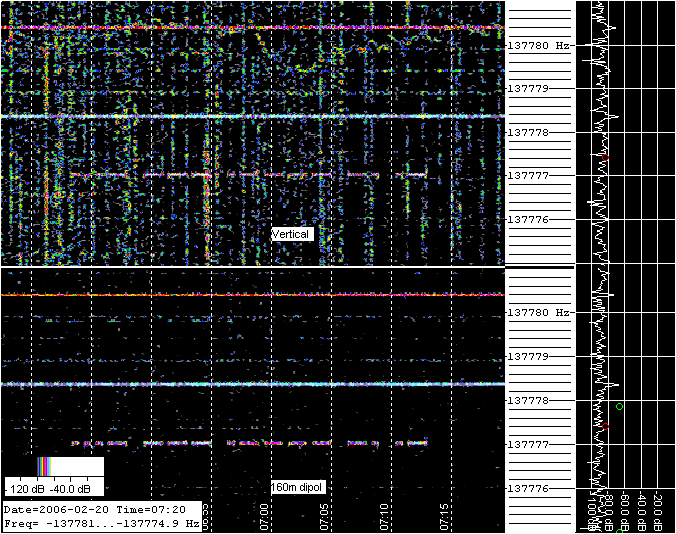Click the red carrier line atop the 160m dipol spectrogram
The image size is (676, 534).
click(x=253, y=295)
